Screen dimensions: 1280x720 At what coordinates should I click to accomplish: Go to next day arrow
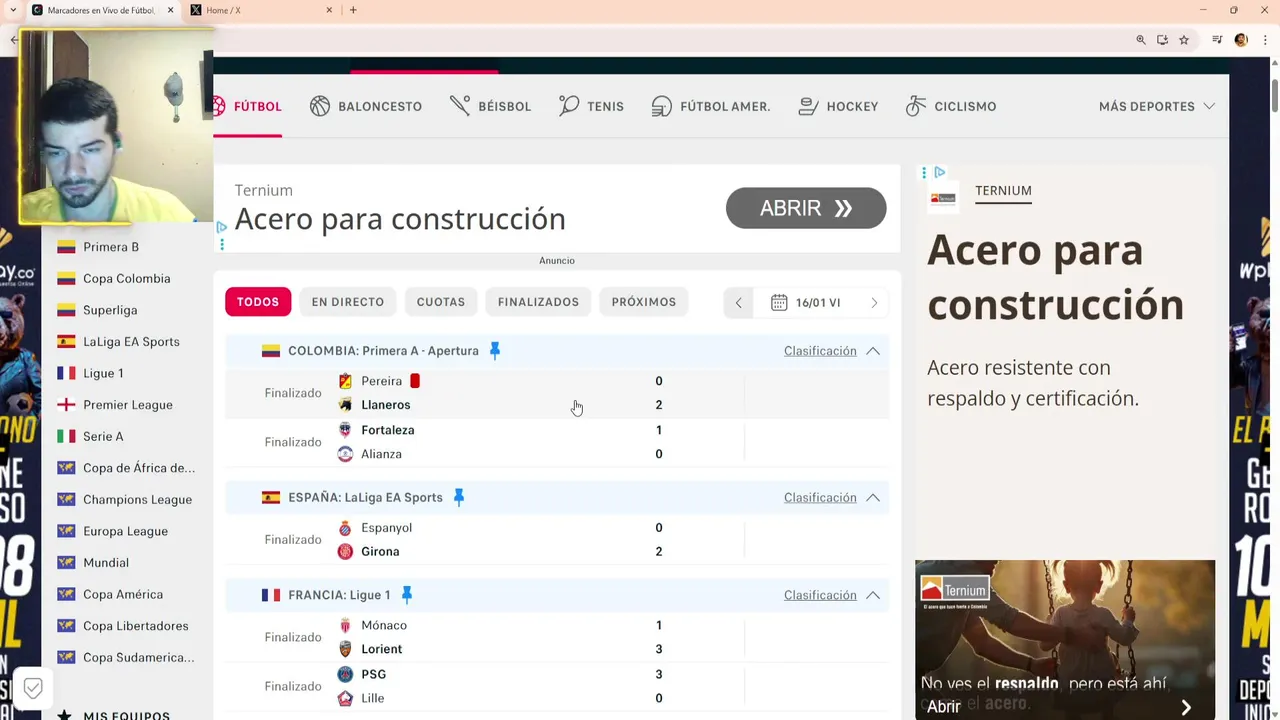click(874, 303)
